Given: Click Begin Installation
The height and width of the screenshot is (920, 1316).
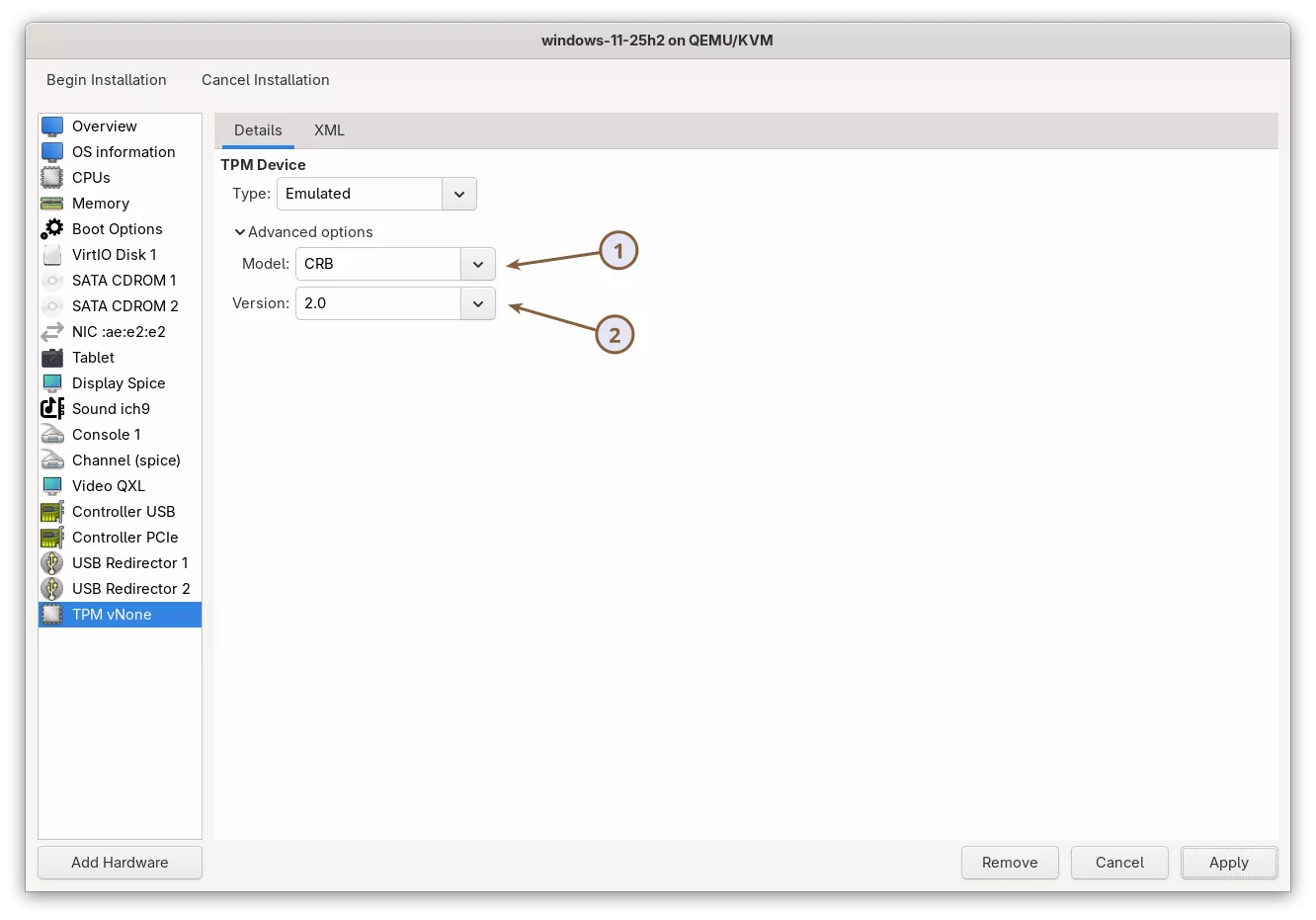Looking at the screenshot, I should click(x=107, y=80).
